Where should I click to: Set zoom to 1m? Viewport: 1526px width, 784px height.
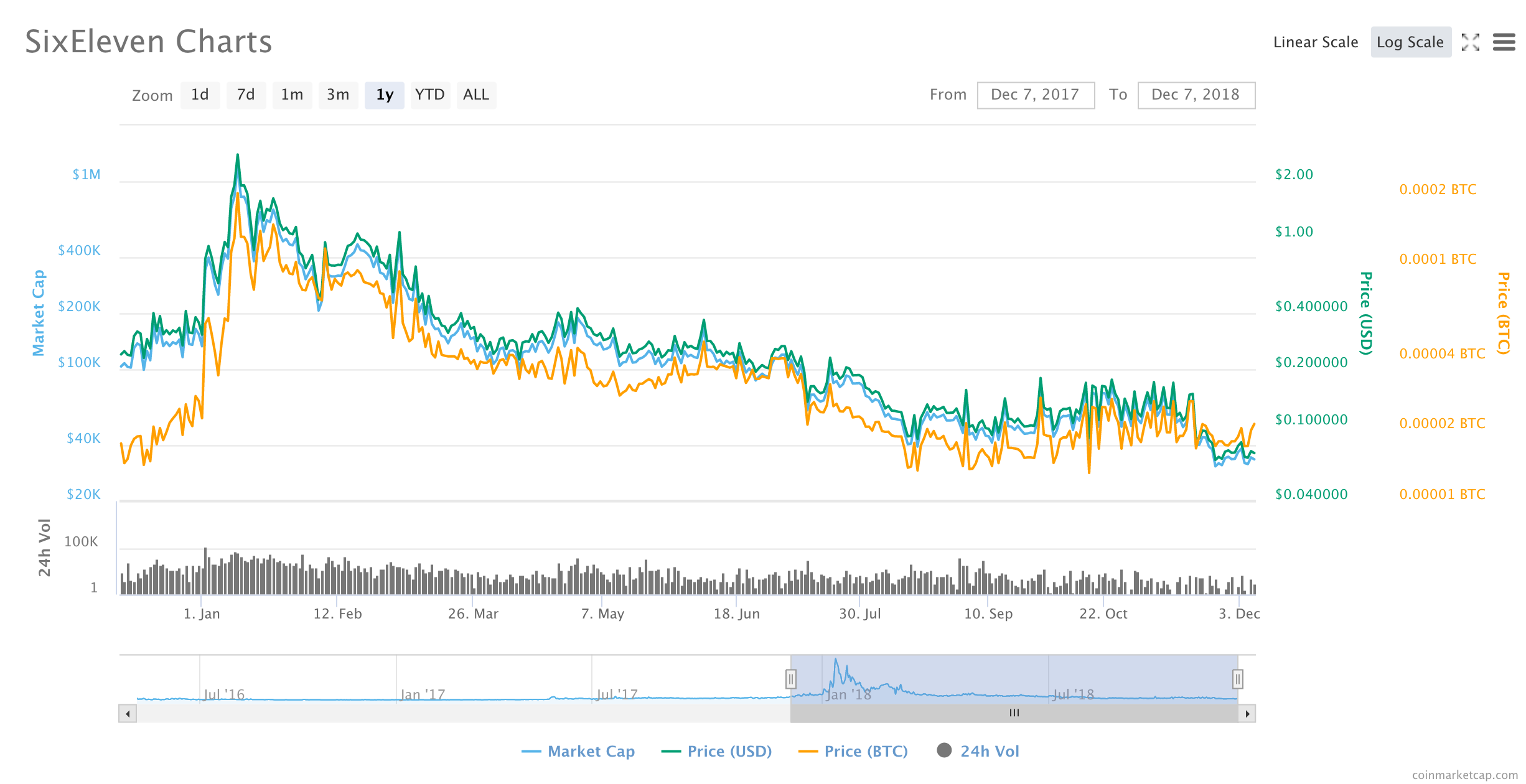292,95
